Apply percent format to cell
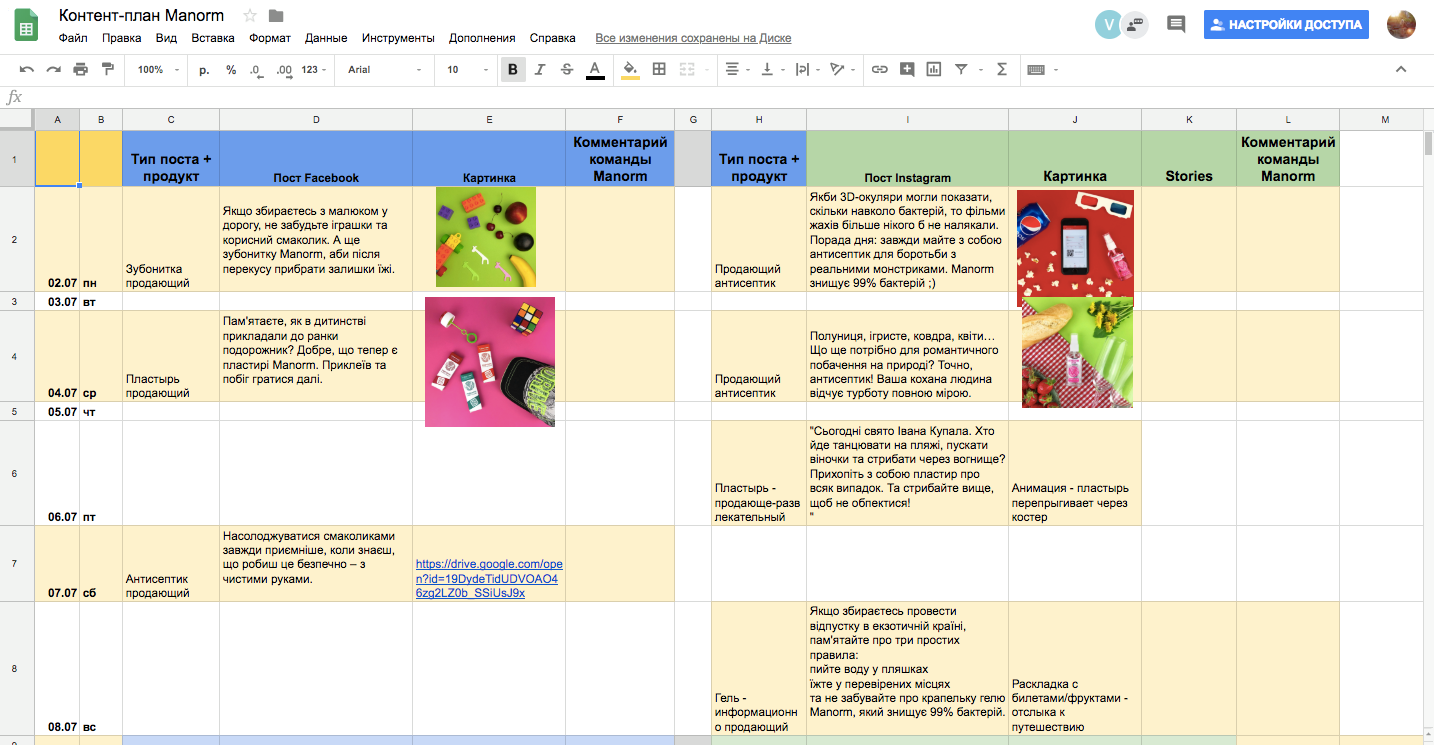1434x745 pixels. tap(231, 69)
